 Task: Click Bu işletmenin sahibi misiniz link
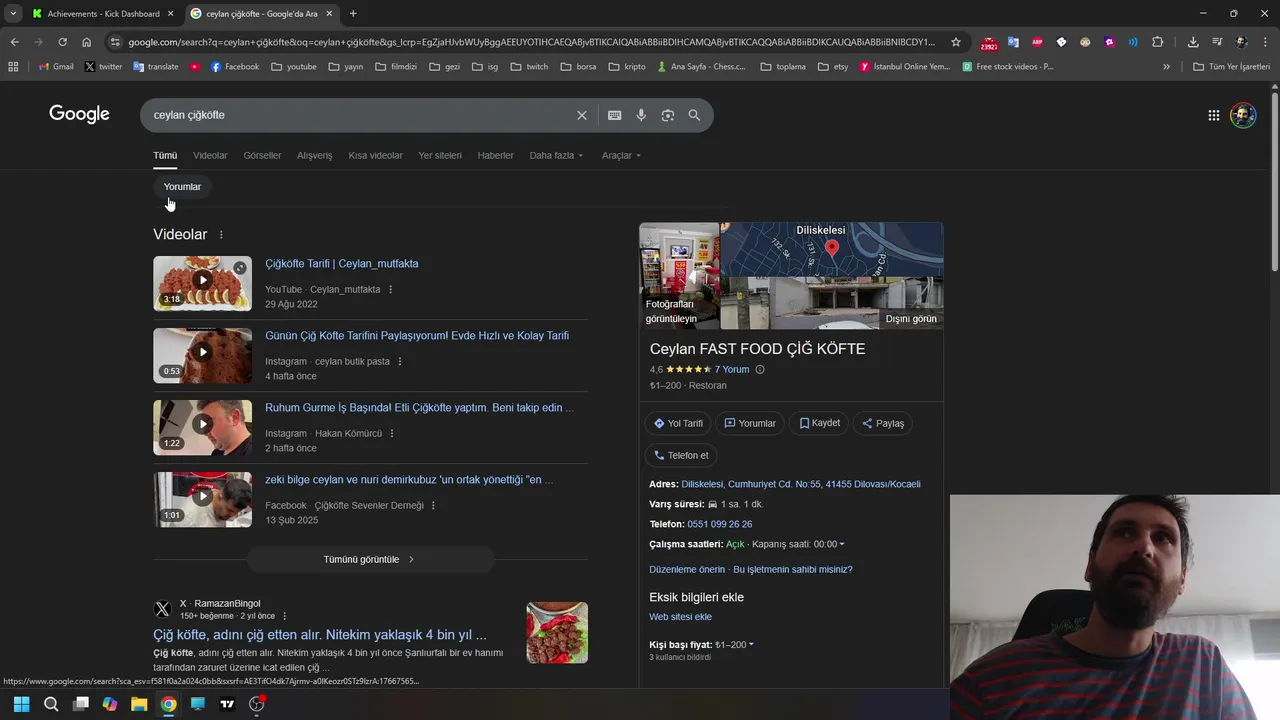(x=793, y=570)
